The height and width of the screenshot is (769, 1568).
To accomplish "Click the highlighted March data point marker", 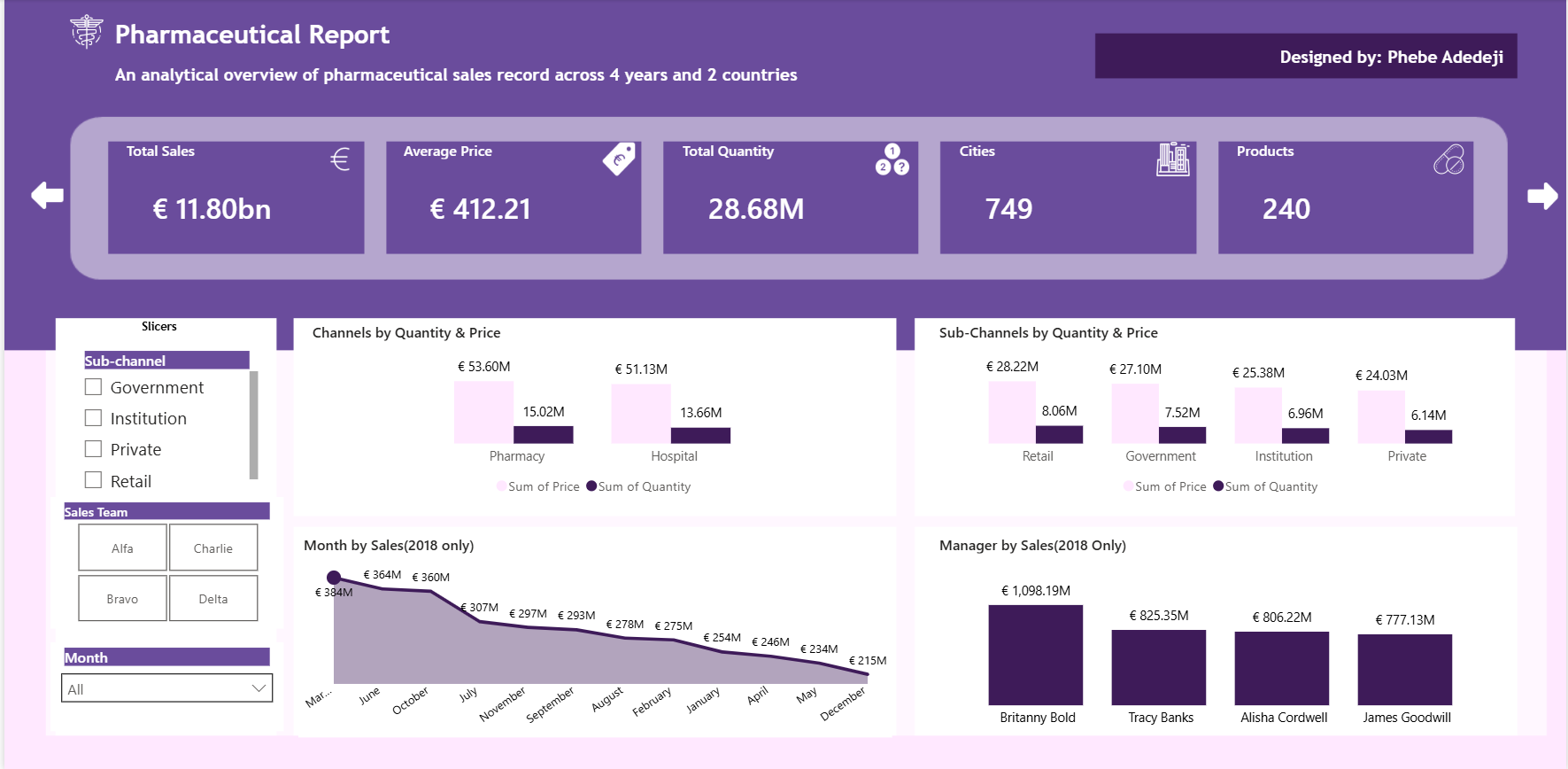I will (334, 578).
